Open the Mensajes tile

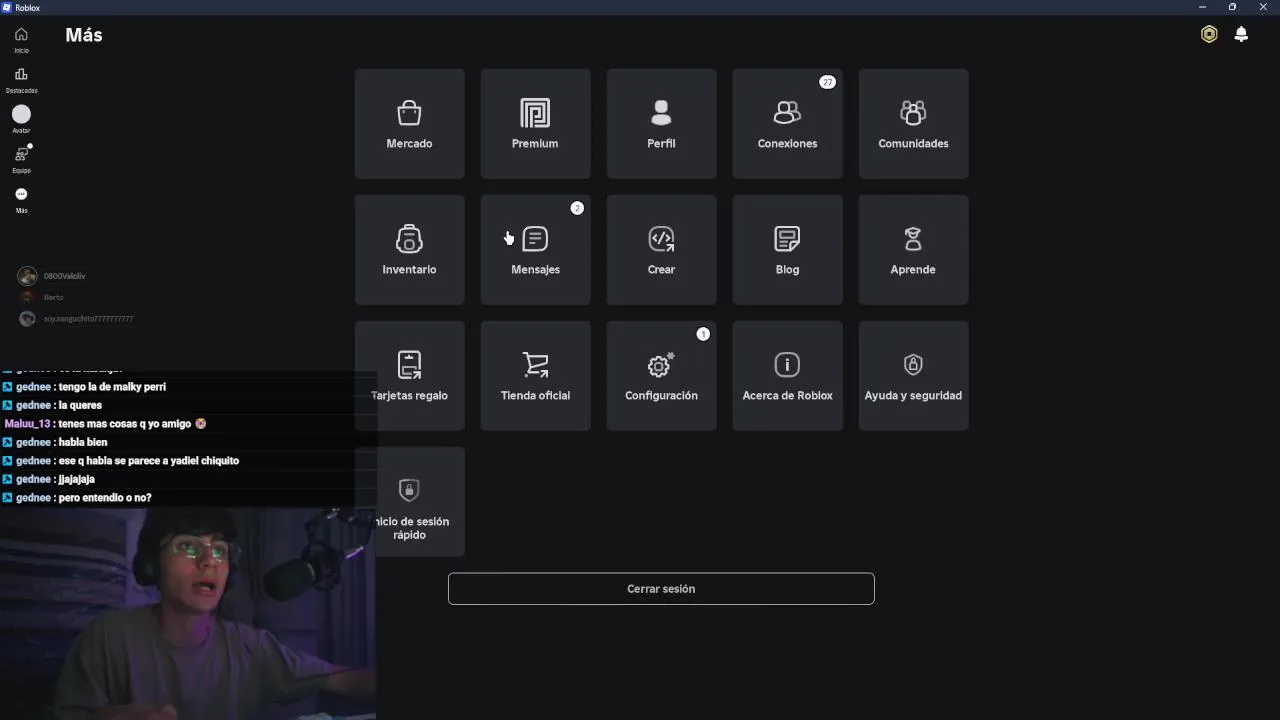point(535,250)
